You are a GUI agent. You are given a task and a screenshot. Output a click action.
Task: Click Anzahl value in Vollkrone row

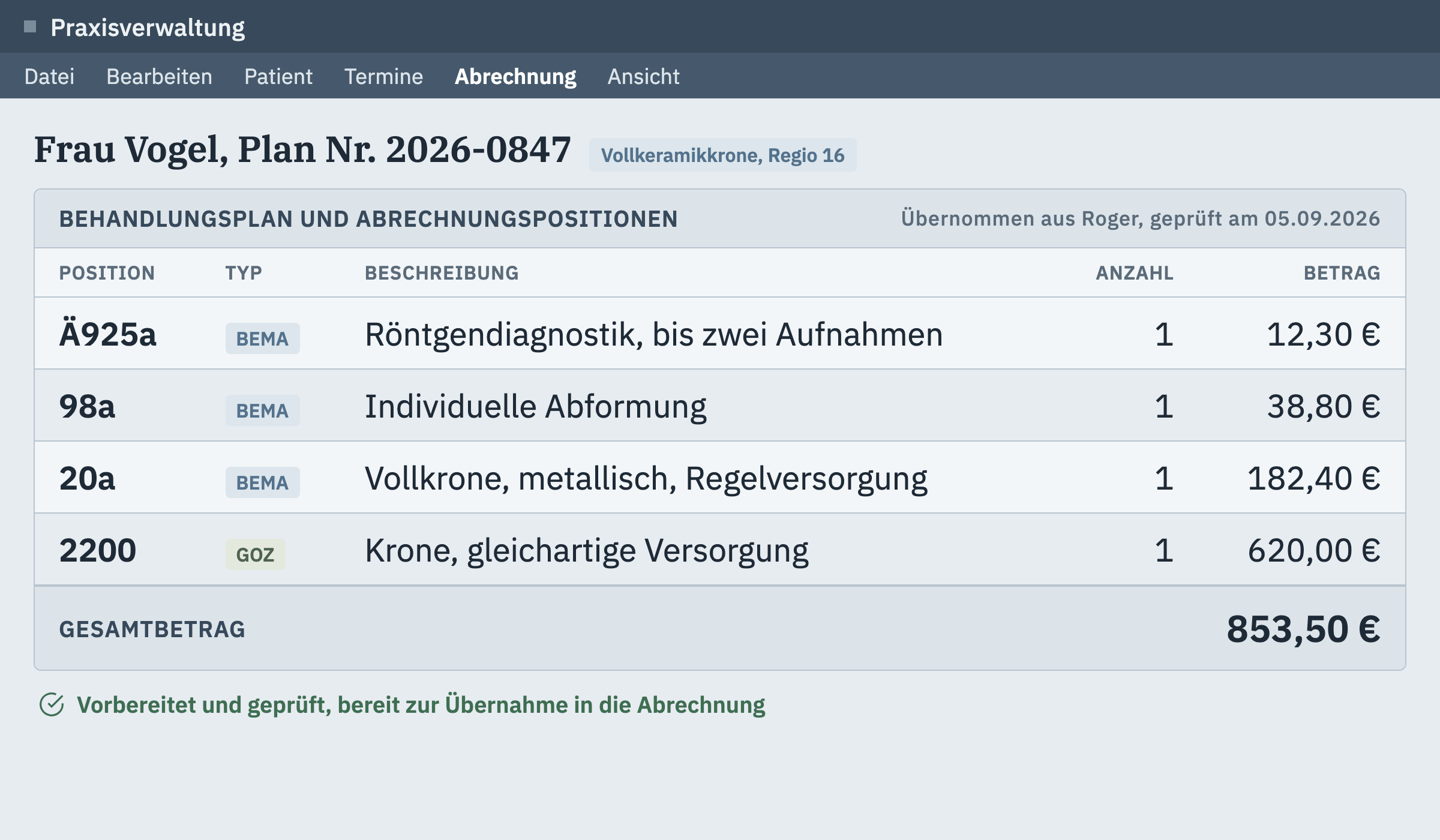coord(1164,478)
